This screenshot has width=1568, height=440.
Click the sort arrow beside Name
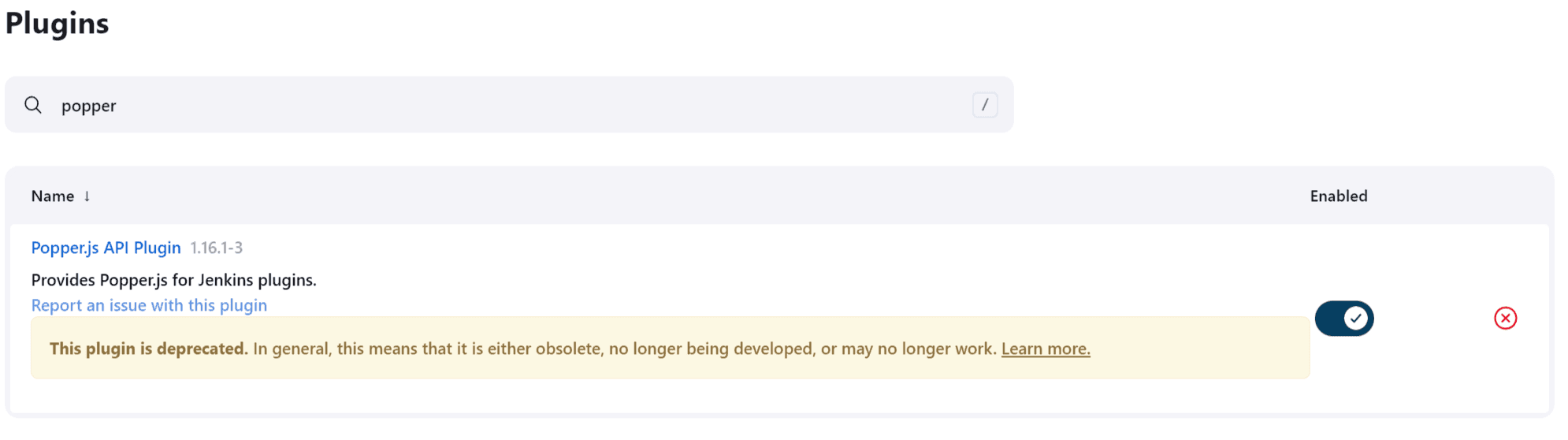click(87, 196)
